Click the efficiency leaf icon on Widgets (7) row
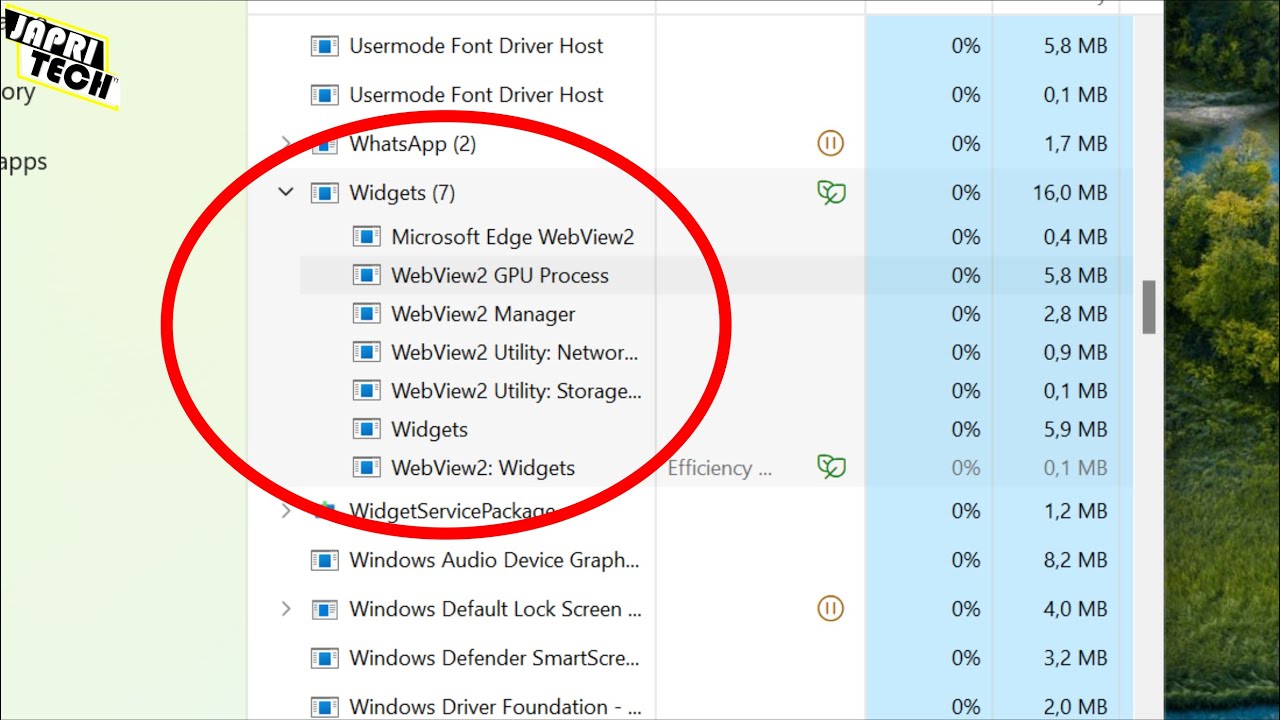 pos(831,193)
